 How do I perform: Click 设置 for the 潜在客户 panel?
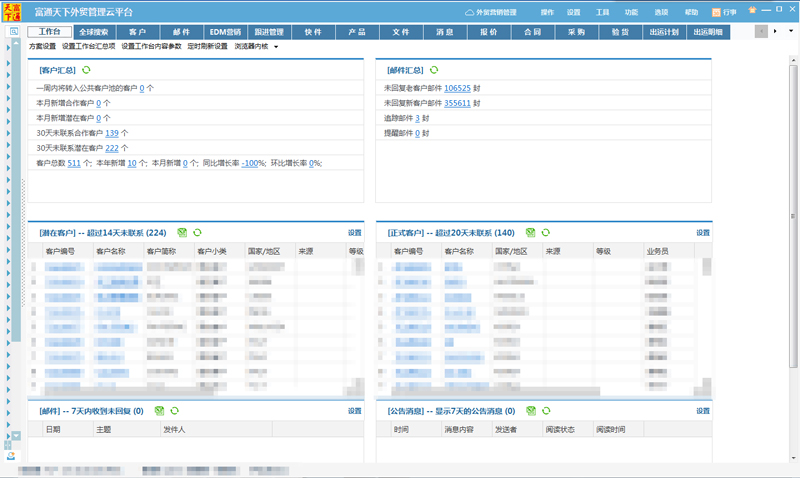354,232
